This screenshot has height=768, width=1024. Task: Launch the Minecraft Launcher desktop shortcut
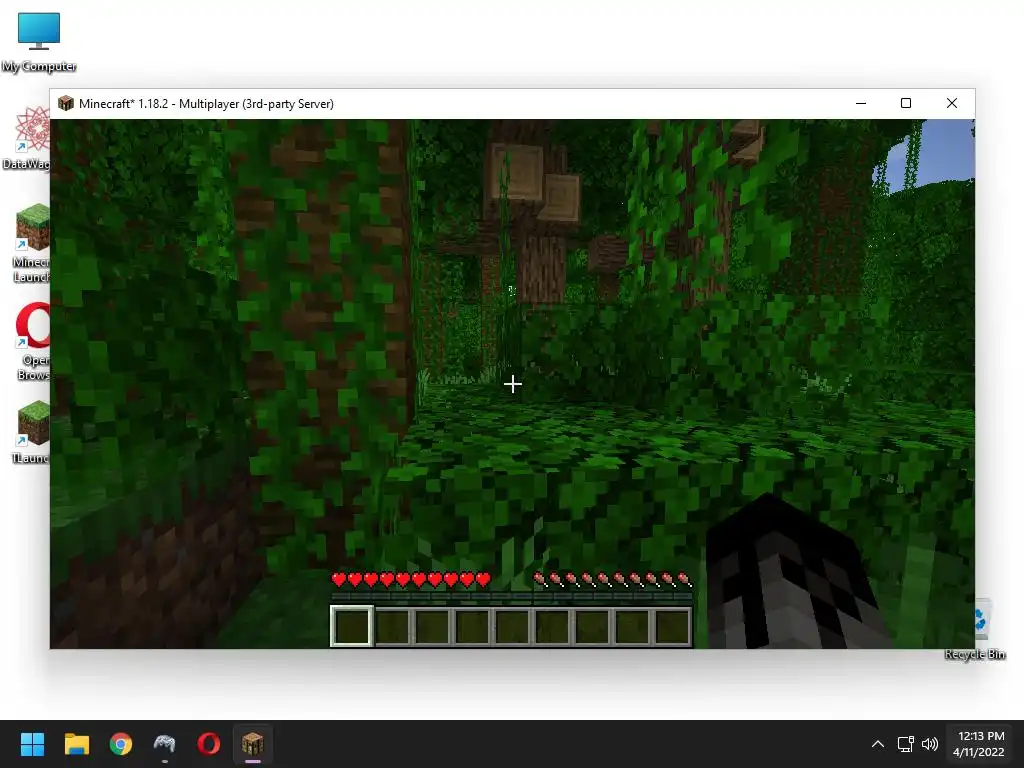pyautogui.click(x=32, y=242)
